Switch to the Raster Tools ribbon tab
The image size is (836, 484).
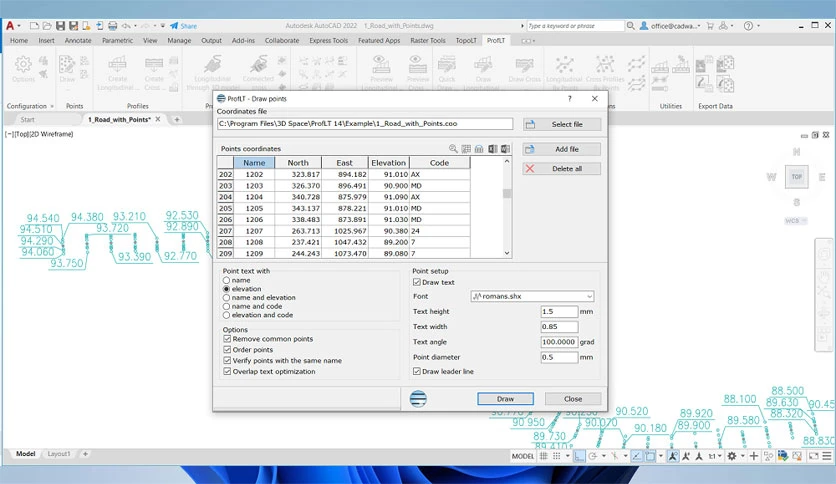(428, 41)
